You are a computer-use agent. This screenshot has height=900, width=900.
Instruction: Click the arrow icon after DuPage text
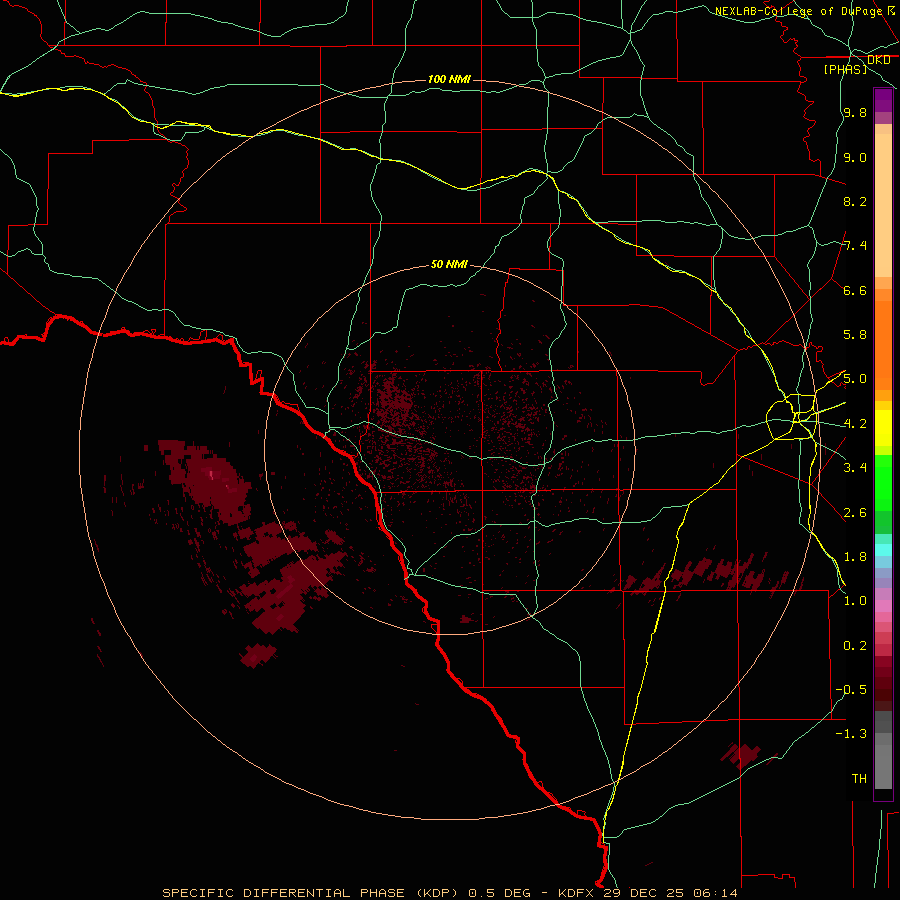[891, 10]
